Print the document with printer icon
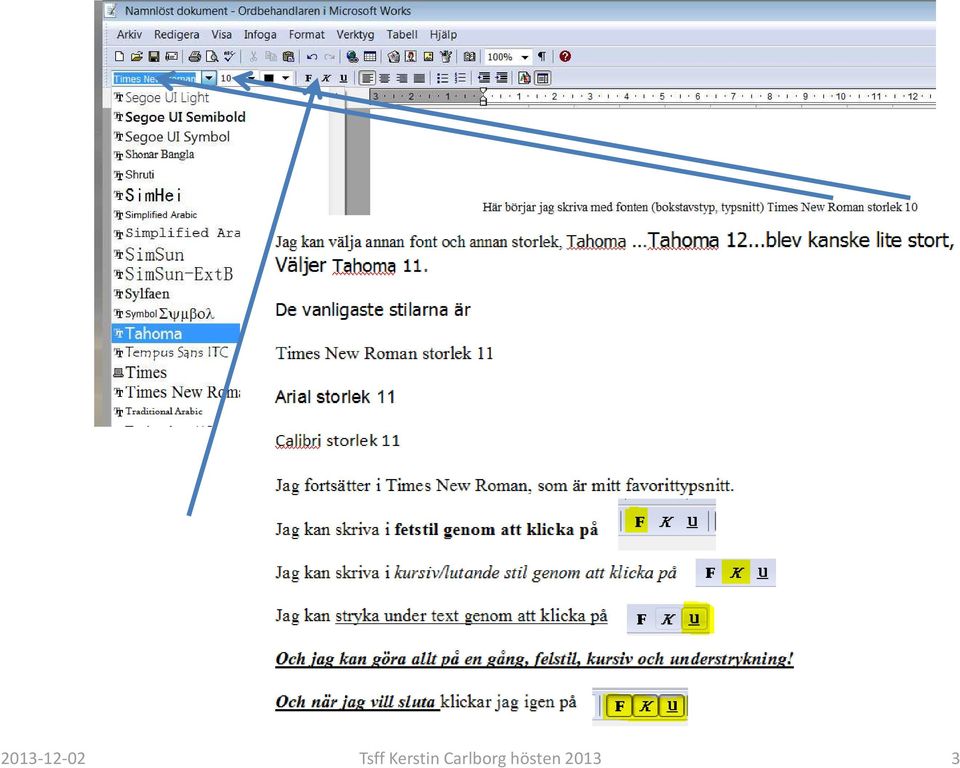The height and width of the screenshot is (768, 960). 195,56
